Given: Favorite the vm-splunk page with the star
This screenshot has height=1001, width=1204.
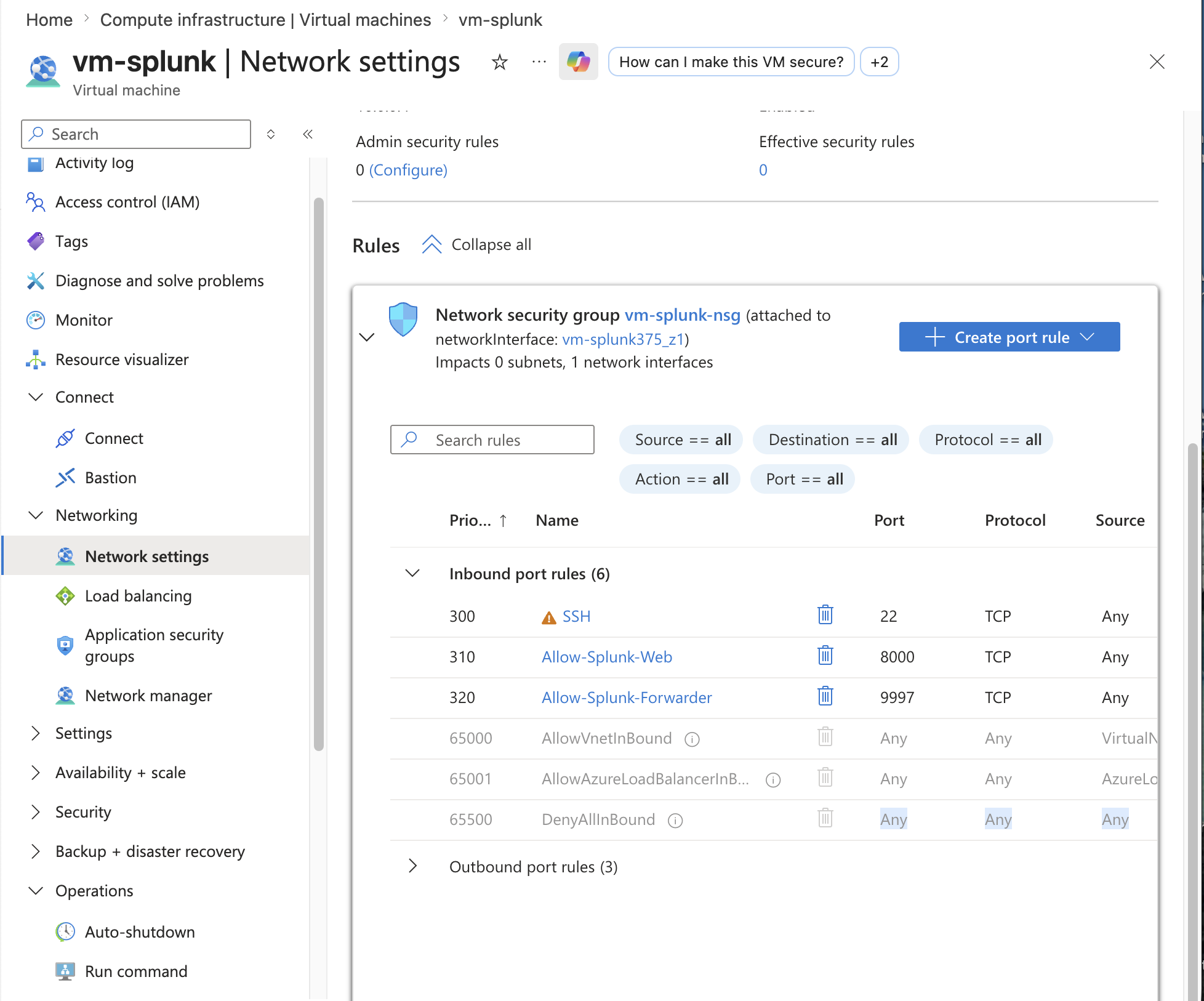Looking at the screenshot, I should 499,62.
